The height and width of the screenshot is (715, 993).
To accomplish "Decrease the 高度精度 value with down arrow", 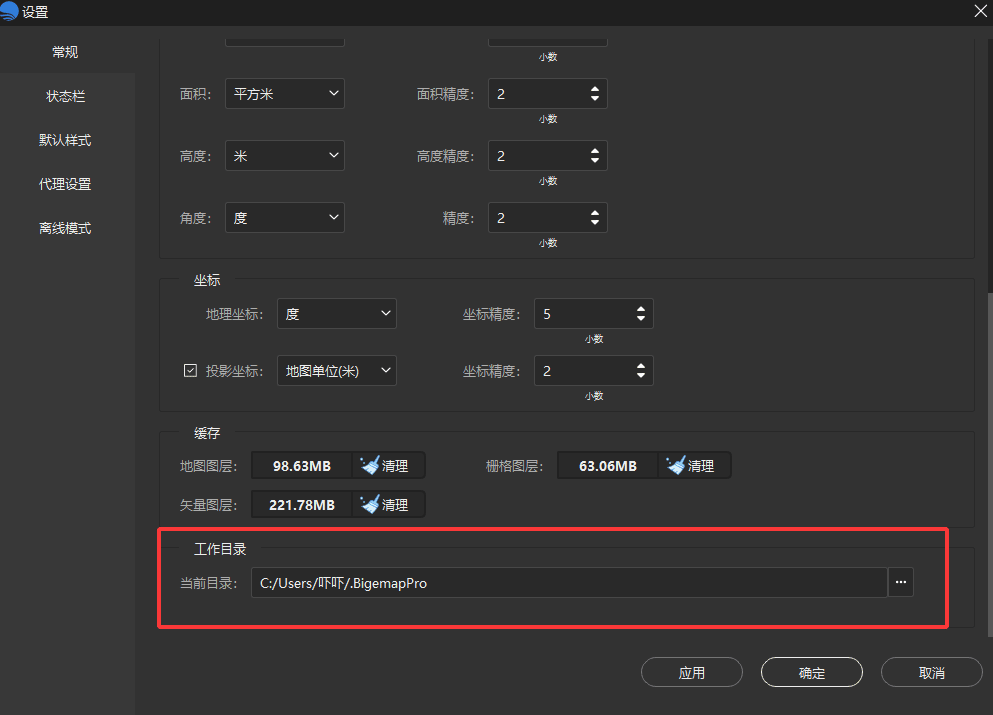I will point(595,160).
